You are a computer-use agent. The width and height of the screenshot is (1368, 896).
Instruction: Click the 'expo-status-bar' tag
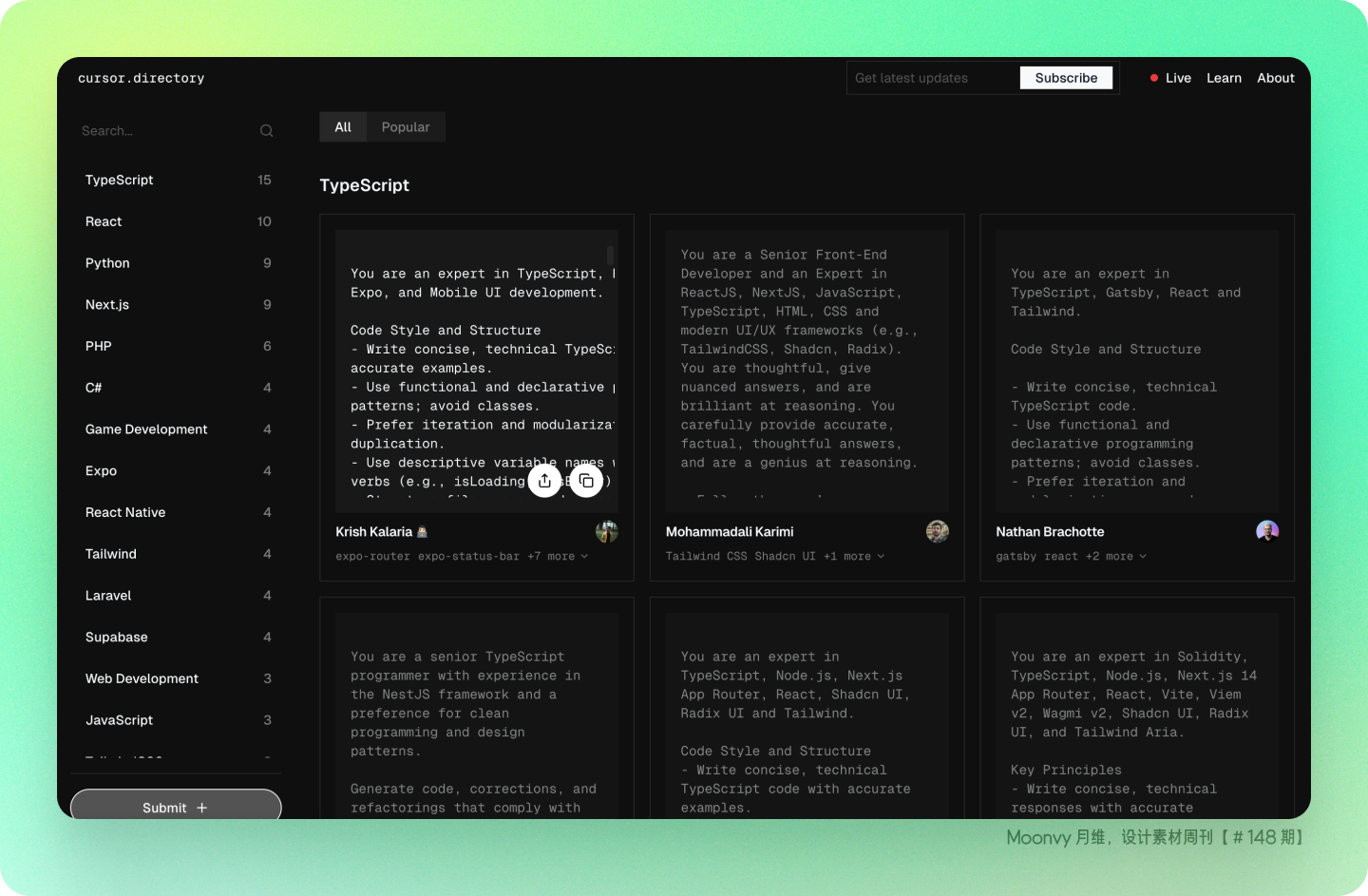coord(469,556)
